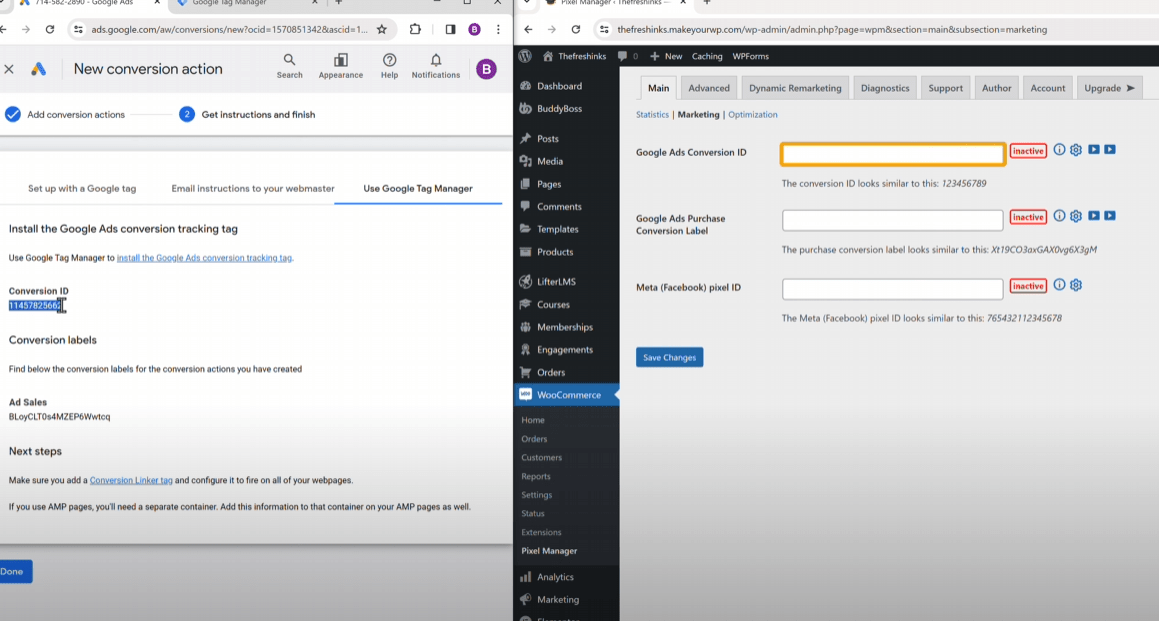This screenshot has width=1159, height=621.
Task: Click the Save Changes button
Action: coord(669,357)
